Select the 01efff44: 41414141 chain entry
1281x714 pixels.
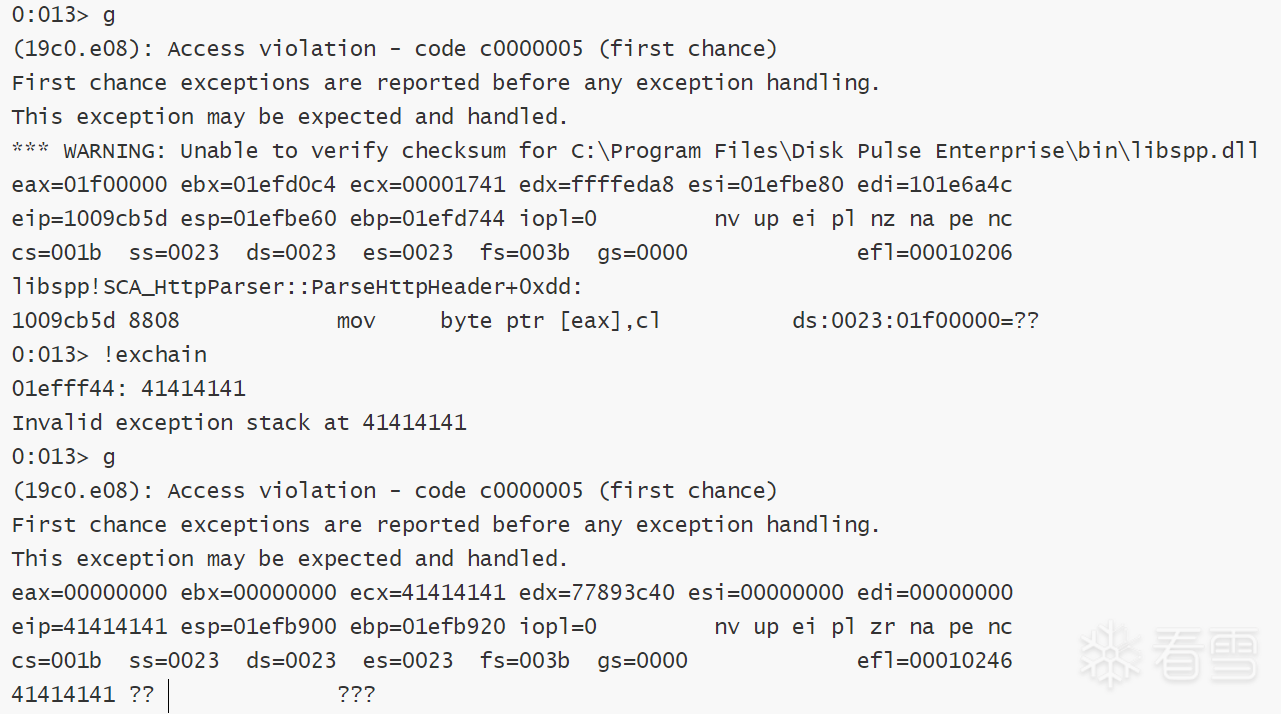128,388
